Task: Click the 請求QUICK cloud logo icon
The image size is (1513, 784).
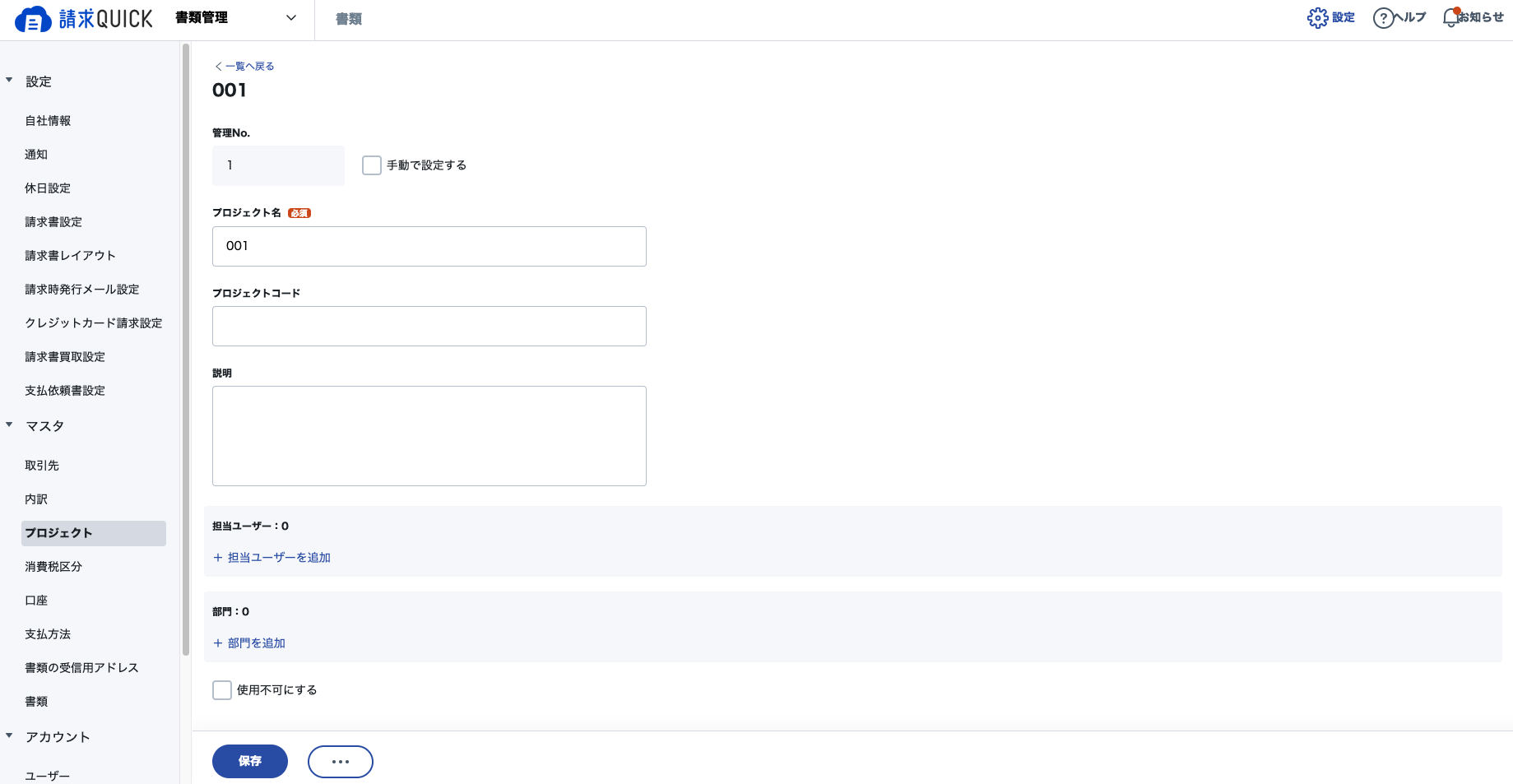Action: tap(33, 19)
